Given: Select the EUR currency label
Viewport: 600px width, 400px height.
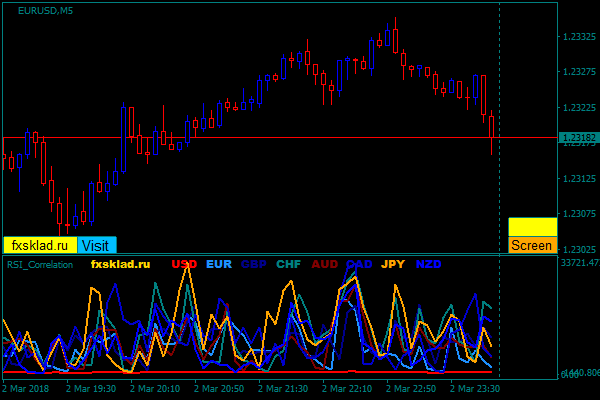Looking at the screenshot, I should pos(219,264).
